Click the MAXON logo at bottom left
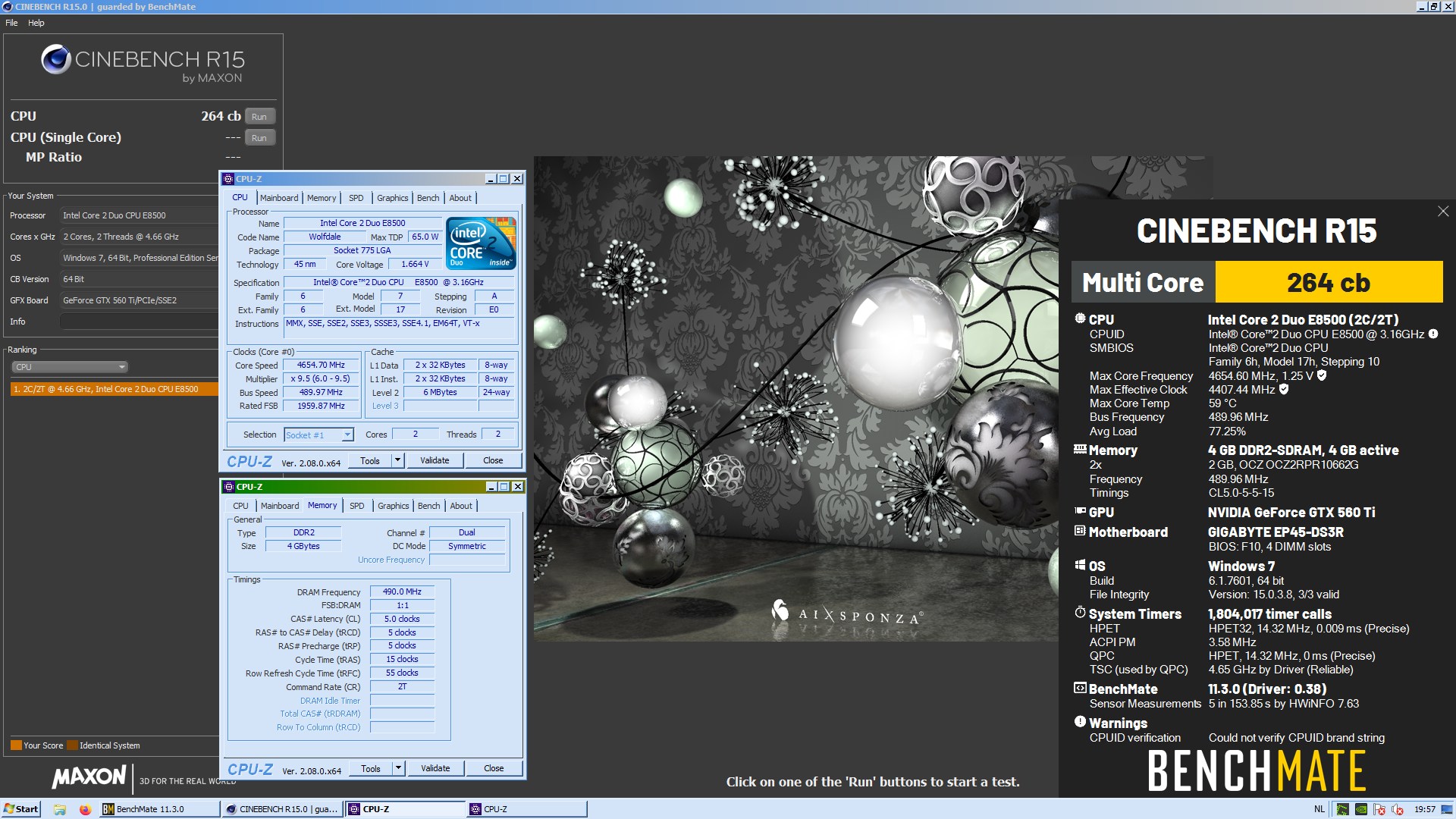1456x819 pixels. [x=89, y=777]
